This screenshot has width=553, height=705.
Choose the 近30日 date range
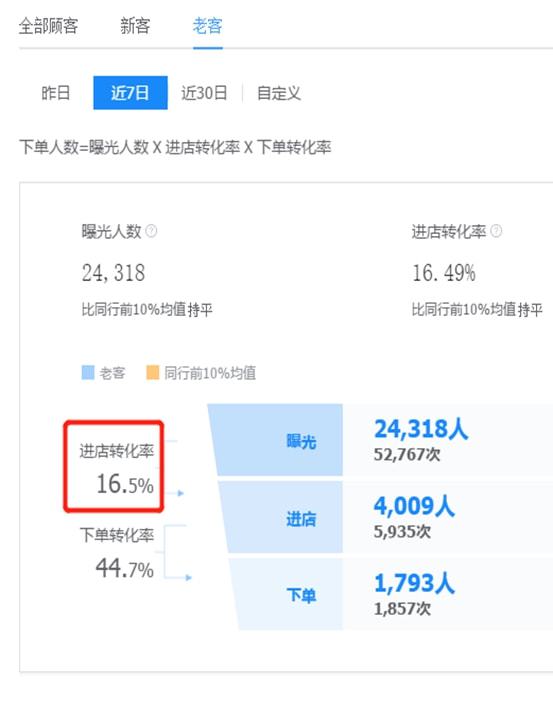(x=204, y=93)
